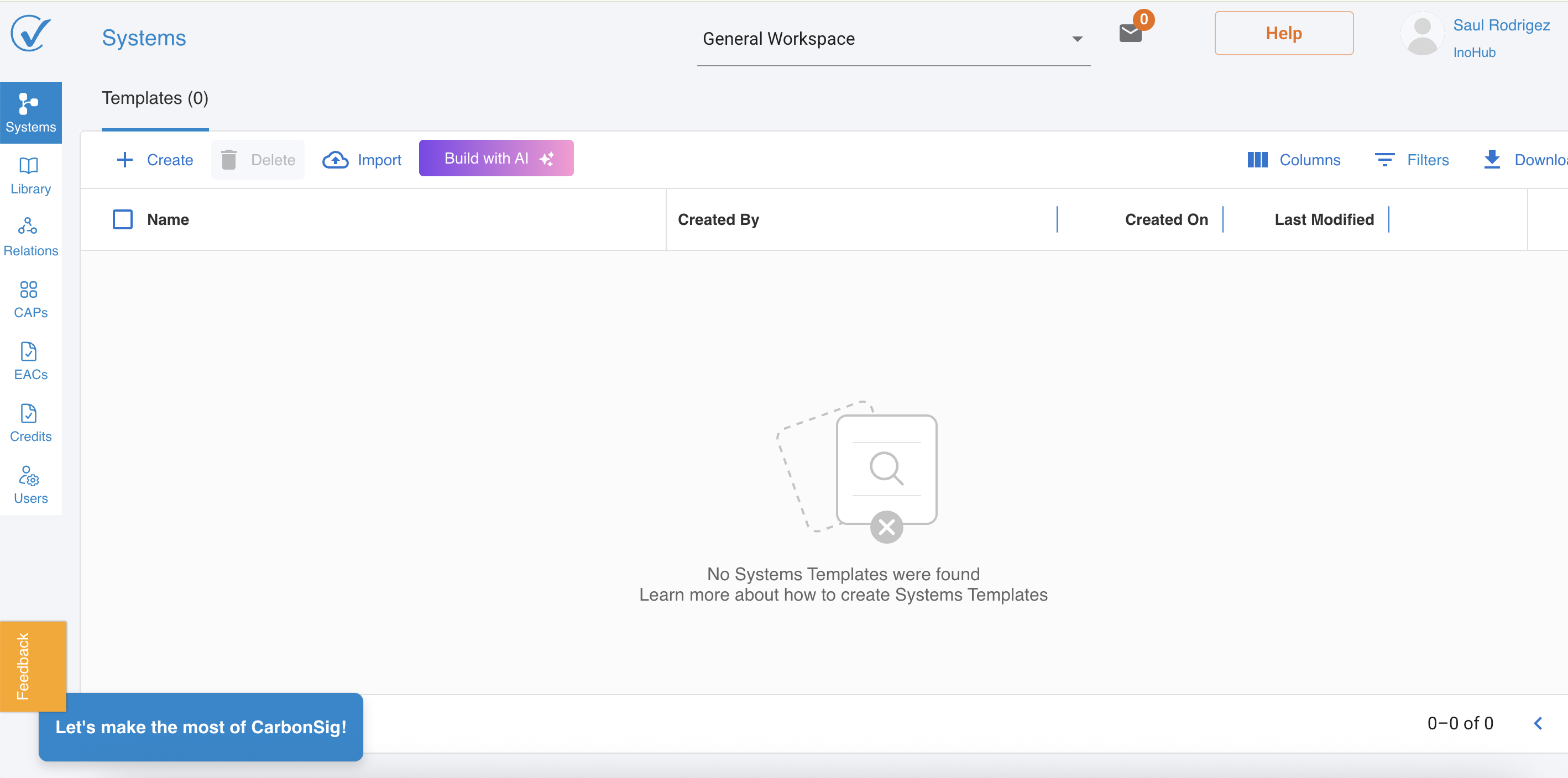
Task: Select the Templates (0) tab
Action: (x=155, y=98)
